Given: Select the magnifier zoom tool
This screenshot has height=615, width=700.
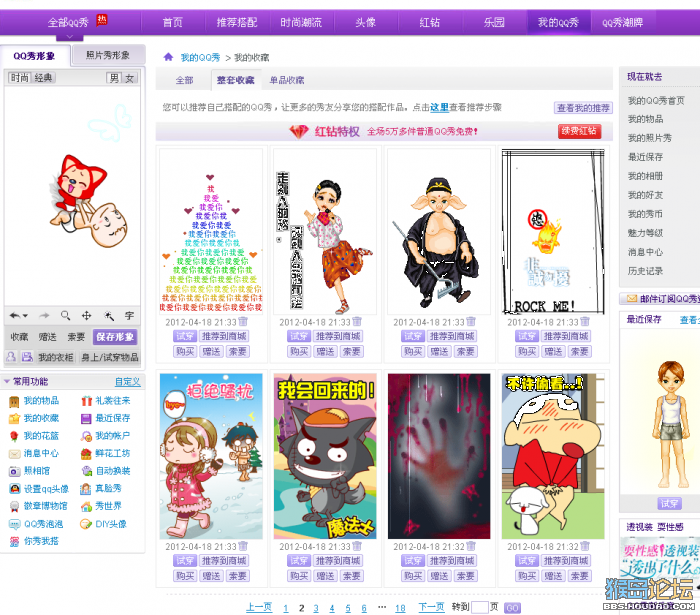Looking at the screenshot, I should pos(65,316).
